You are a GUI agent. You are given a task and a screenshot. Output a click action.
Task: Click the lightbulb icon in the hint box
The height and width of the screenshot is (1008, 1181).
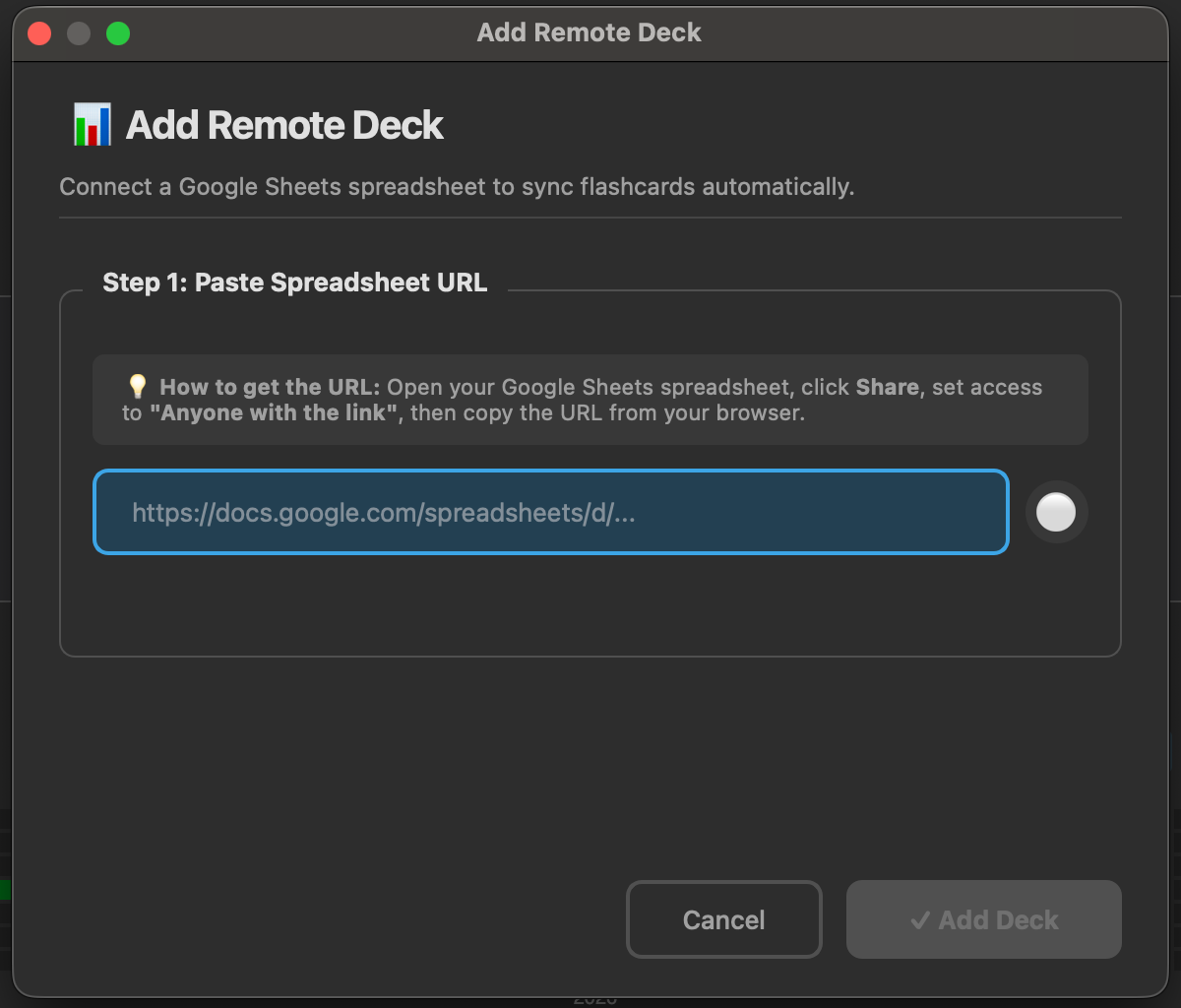click(137, 387)
